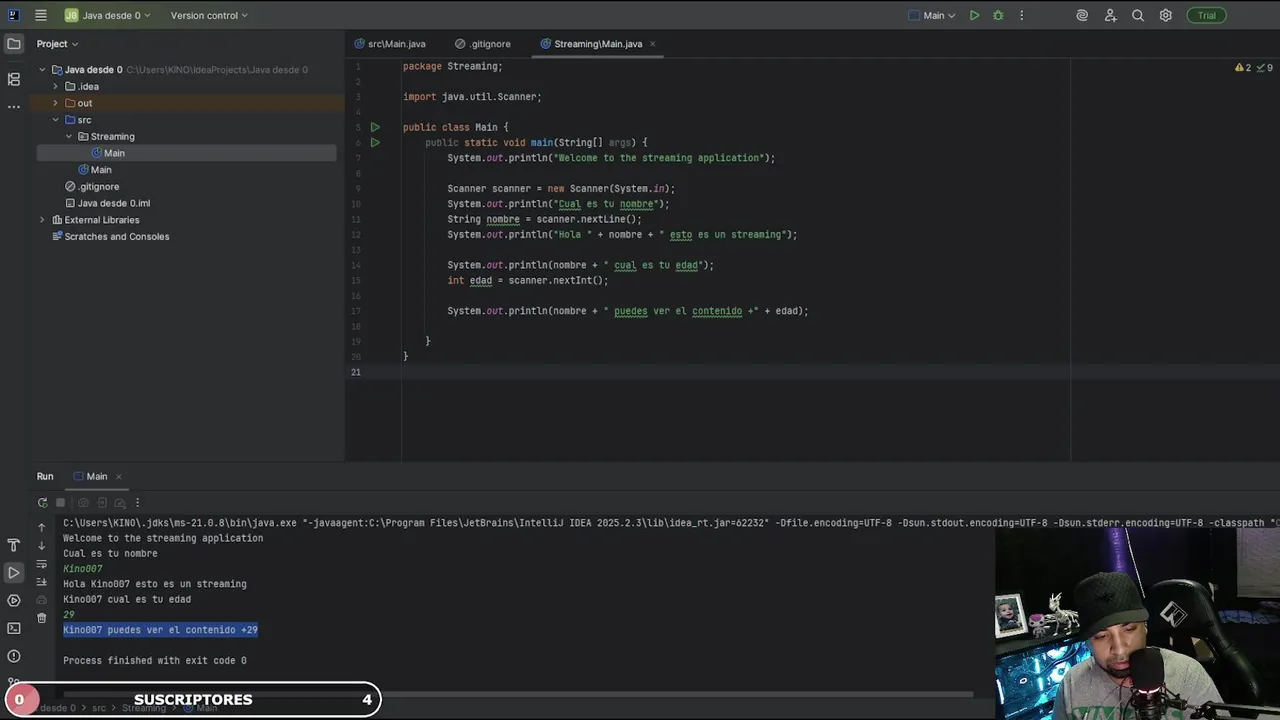Show the warnings inspection count

(x=1243, y=67)
